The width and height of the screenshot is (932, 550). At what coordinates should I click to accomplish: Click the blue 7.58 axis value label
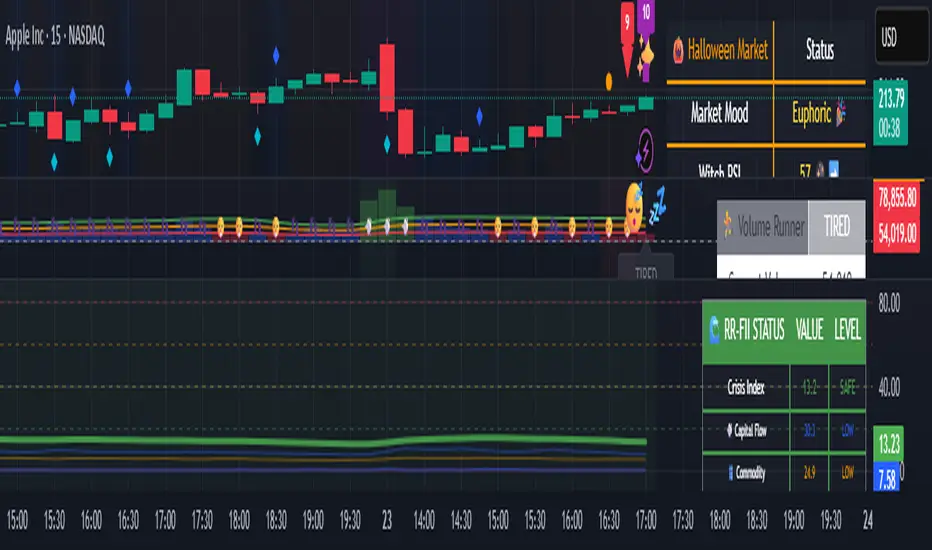pyautogui.click(x=886, y=479)
